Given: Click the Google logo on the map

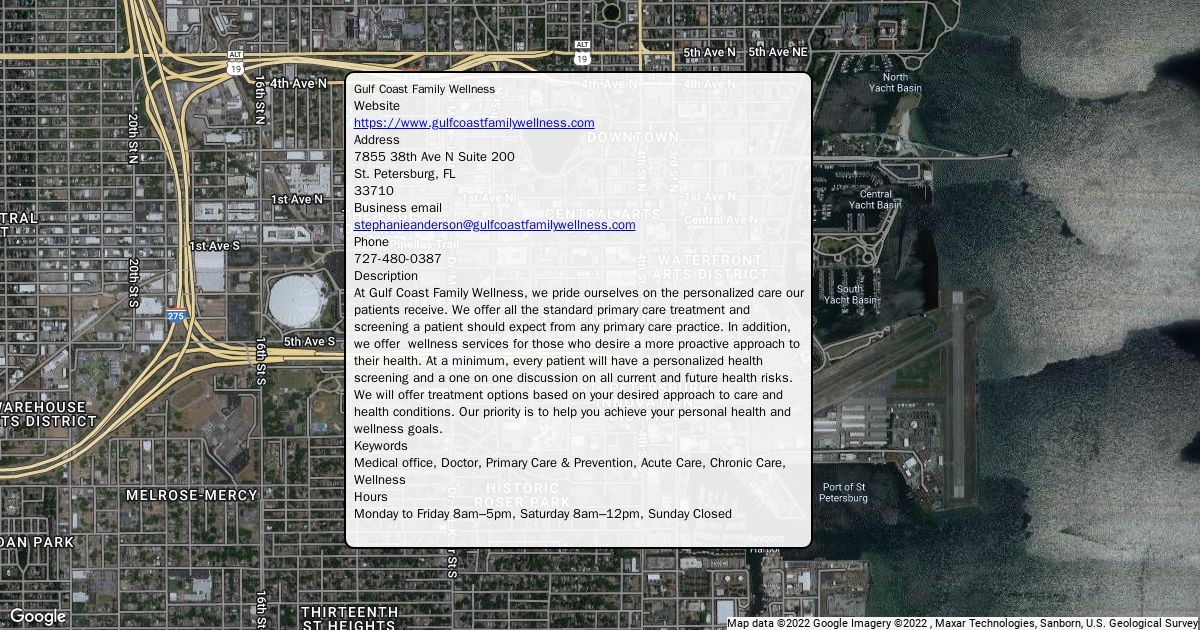Looking at the screenshot, I should click(x=37, y=617).
